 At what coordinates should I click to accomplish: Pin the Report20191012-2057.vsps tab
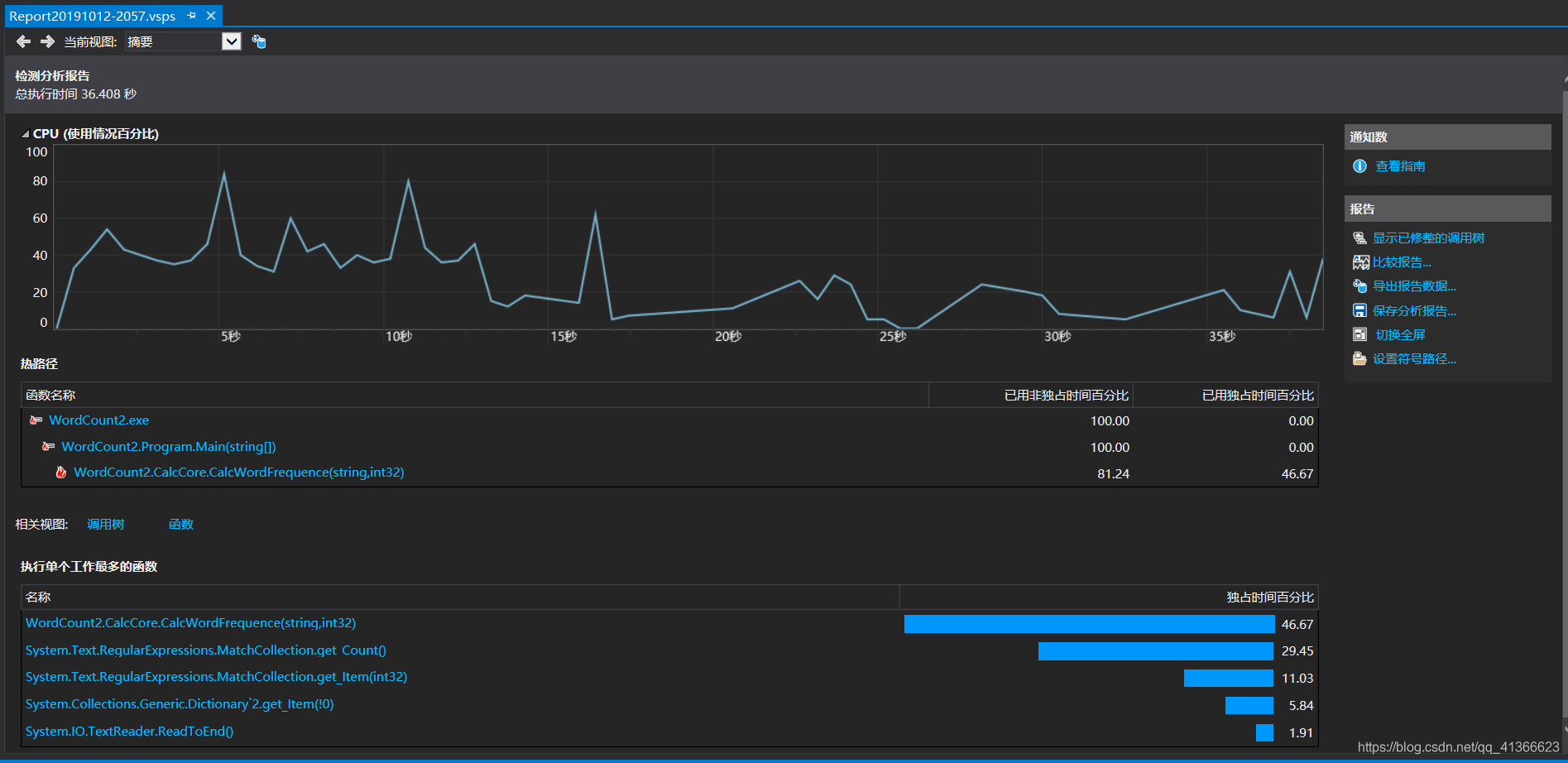pyautogui.click(x=192, y=16)
